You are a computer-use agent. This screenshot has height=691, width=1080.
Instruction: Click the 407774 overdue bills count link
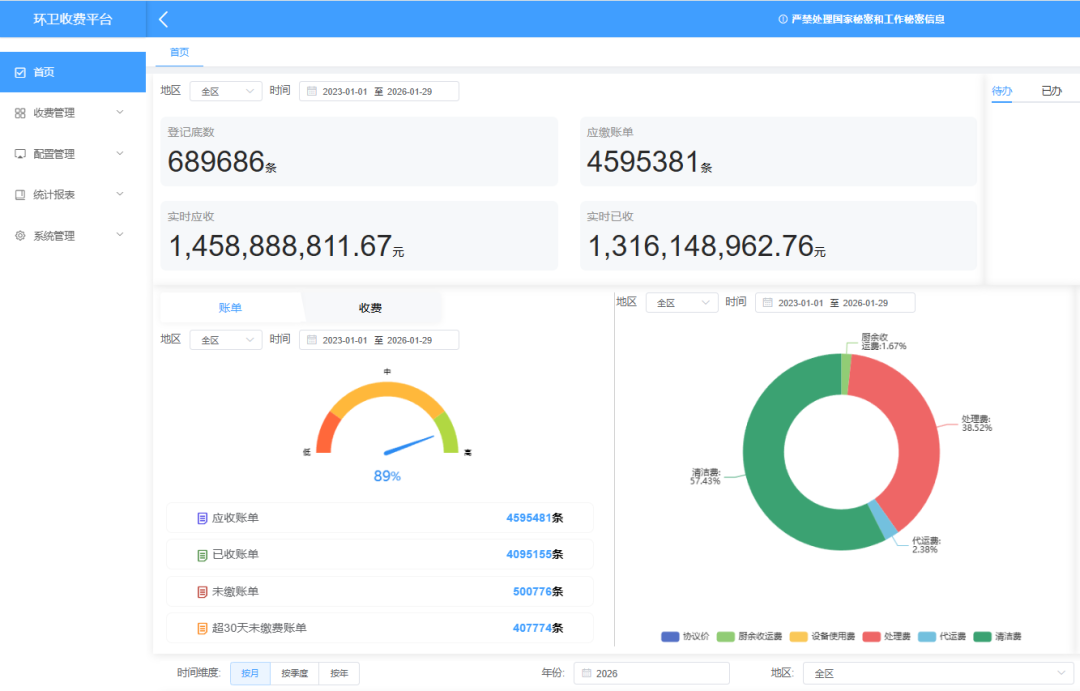click(x=532, y=629)
